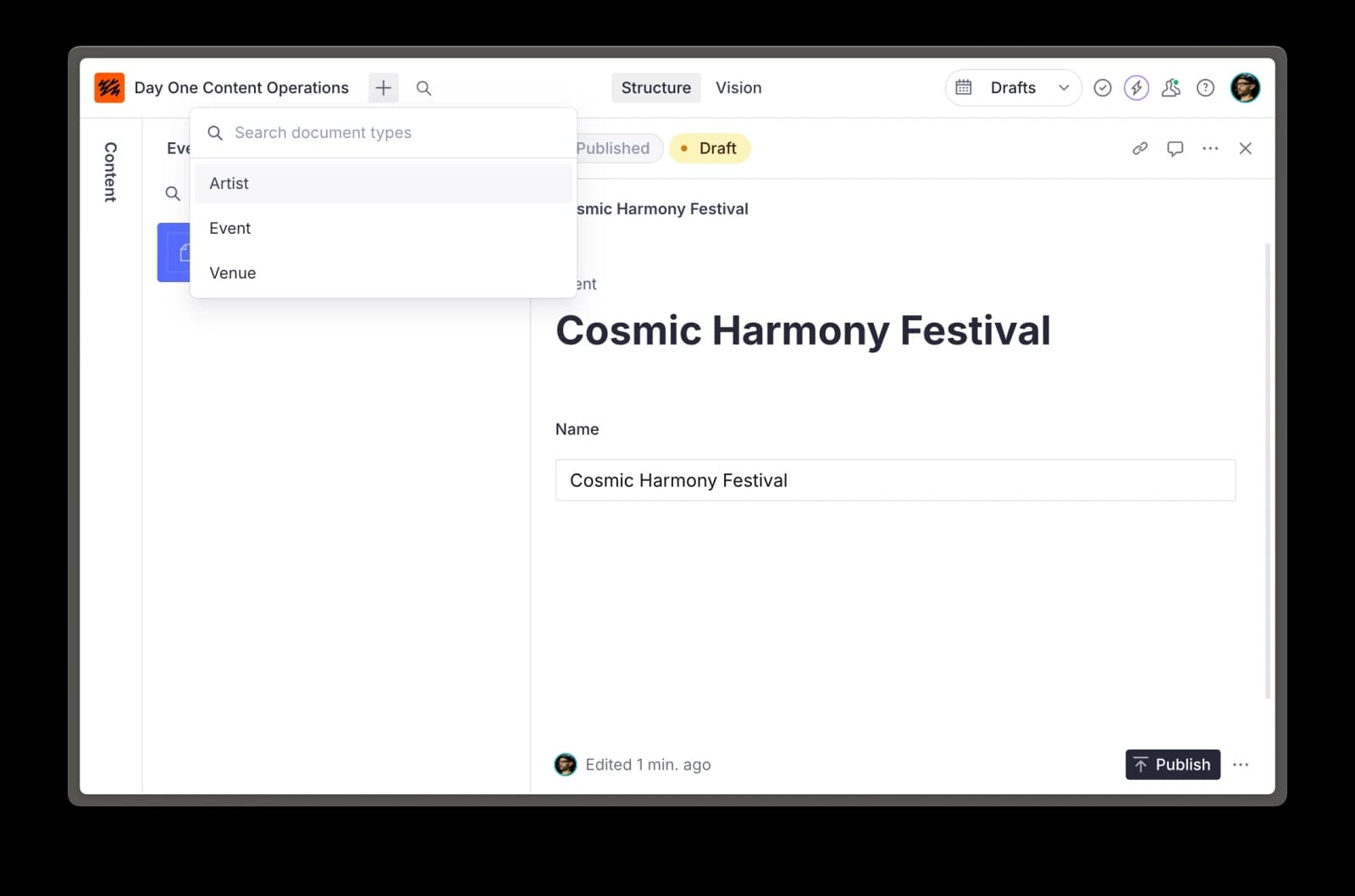Click the Publish button
The image size is (1355, 896).
(x=1173, y=765)
